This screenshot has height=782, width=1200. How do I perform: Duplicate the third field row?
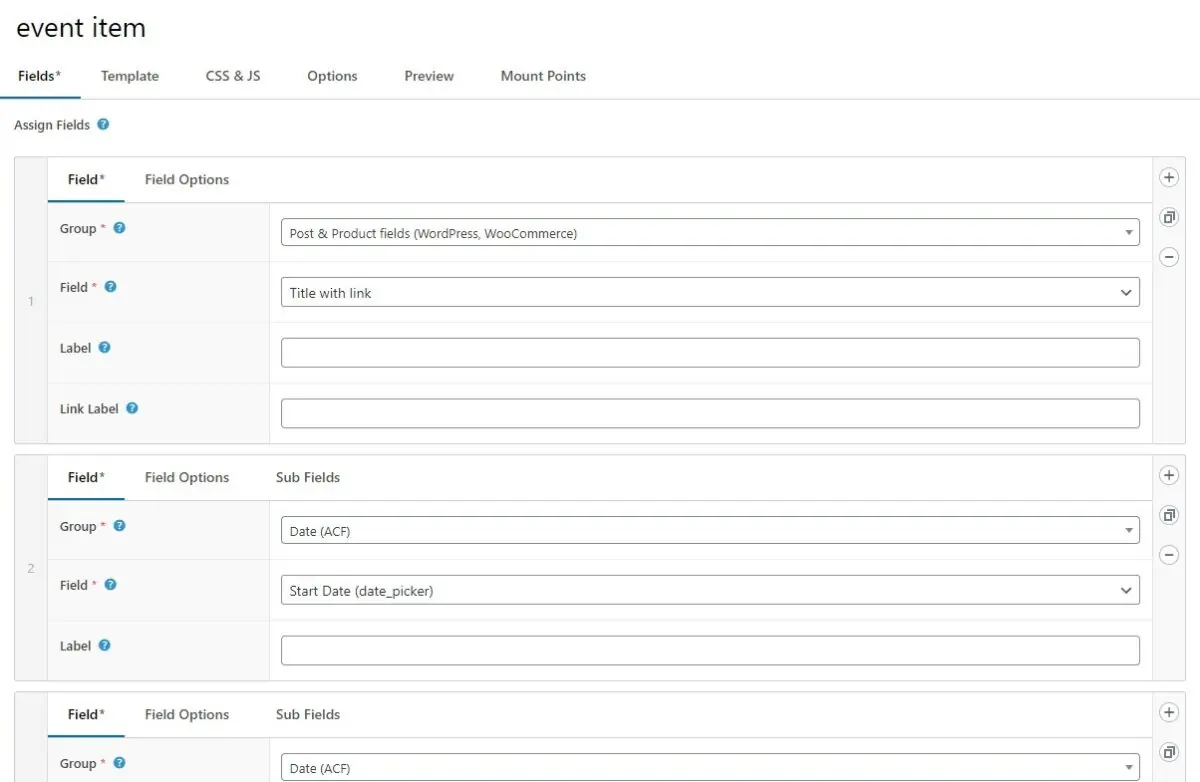tap(1169, 752)
